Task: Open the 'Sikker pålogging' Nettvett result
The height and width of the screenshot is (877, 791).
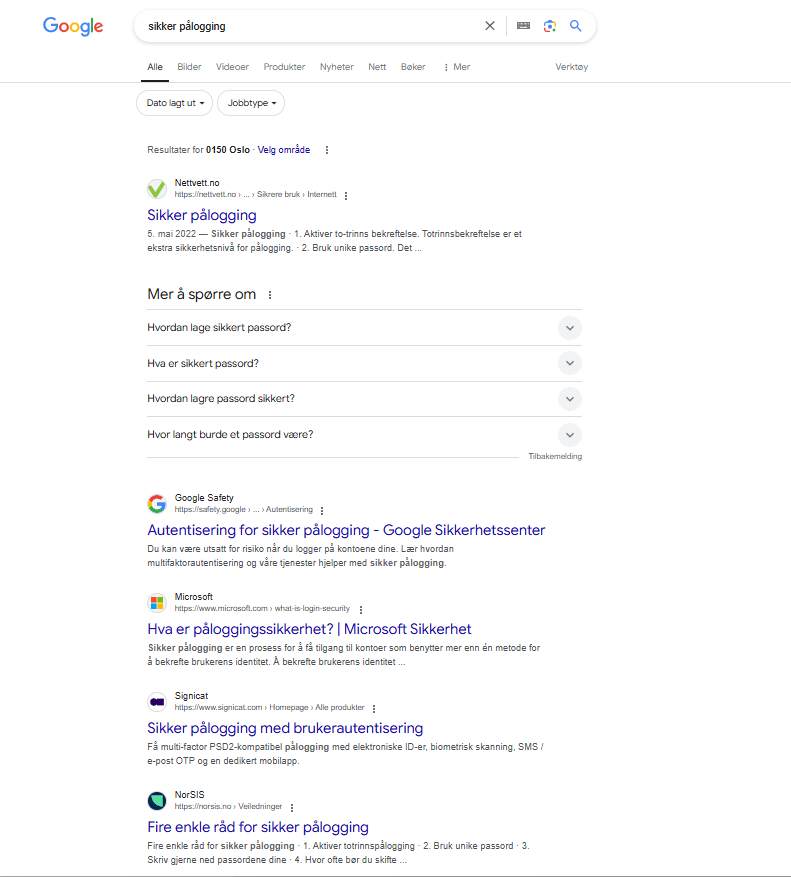Action: pos(202,215)
